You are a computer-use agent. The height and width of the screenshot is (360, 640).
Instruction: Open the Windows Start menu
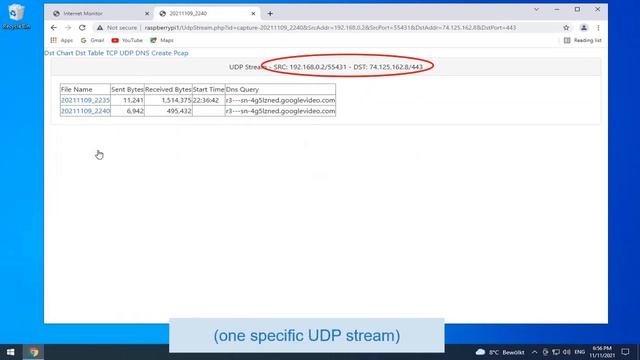click(x=11, y=352)
